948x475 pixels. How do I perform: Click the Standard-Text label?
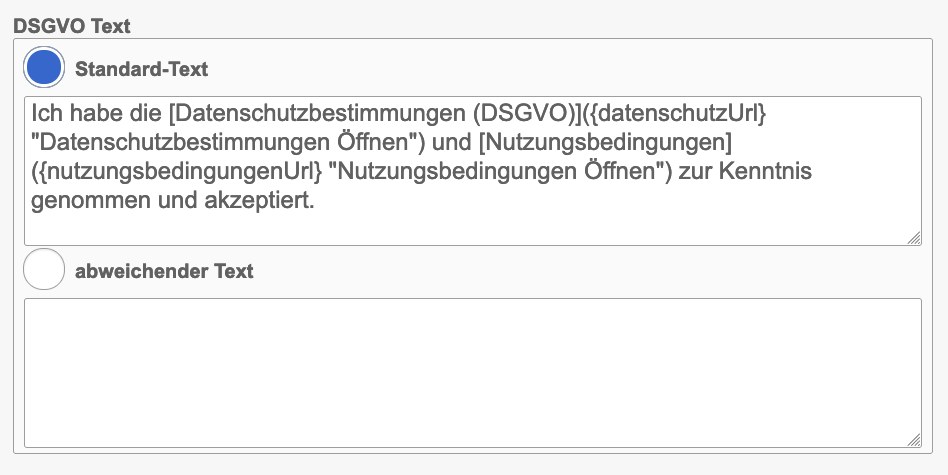pyautogui.click(x=141, y=70)
